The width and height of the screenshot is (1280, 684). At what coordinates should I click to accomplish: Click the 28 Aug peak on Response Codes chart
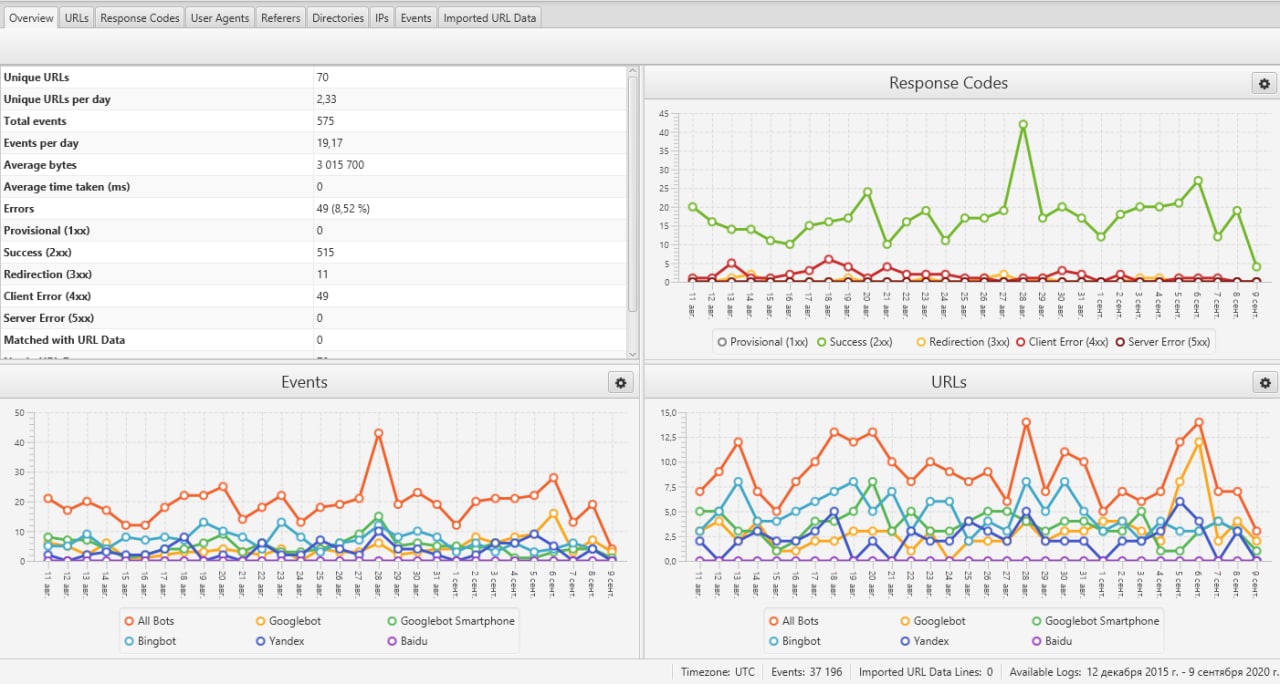(x=1023, y=124)
